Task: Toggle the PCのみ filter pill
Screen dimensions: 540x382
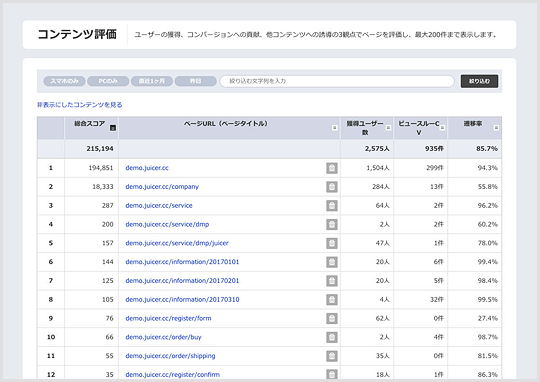Action: 108,81
